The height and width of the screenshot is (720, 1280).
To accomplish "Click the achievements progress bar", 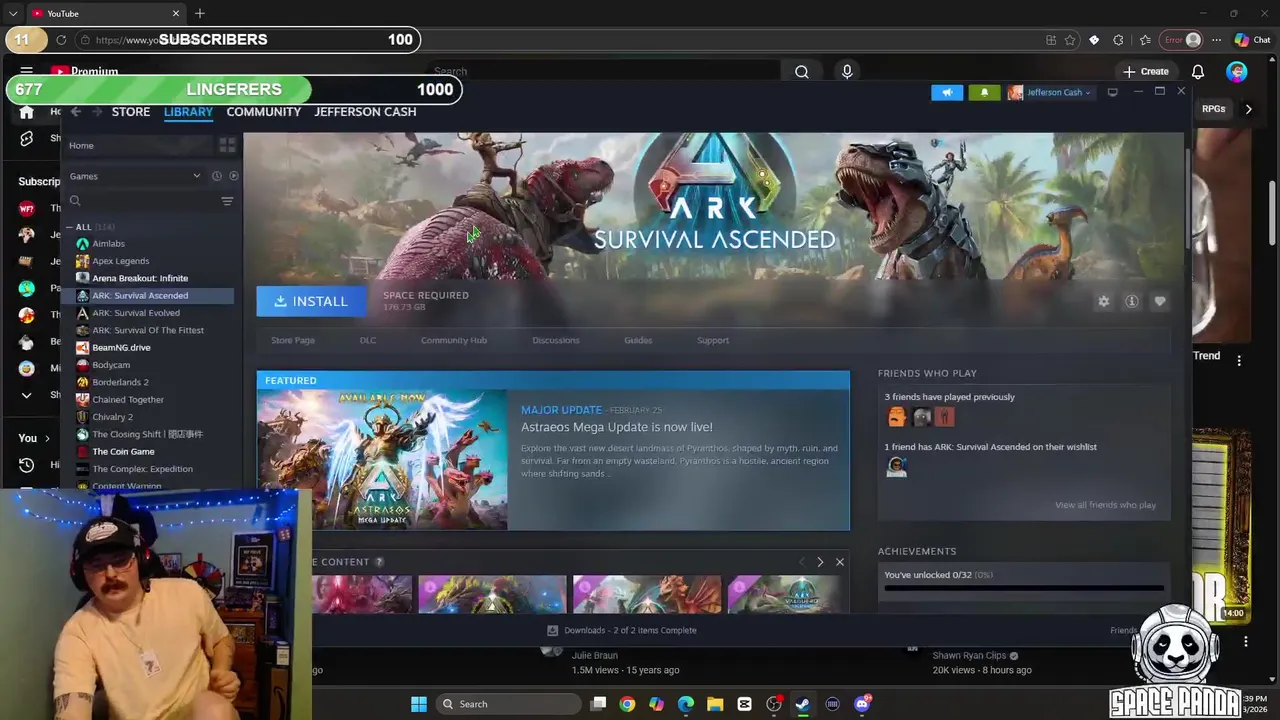I will click(x=1024, y=590).
